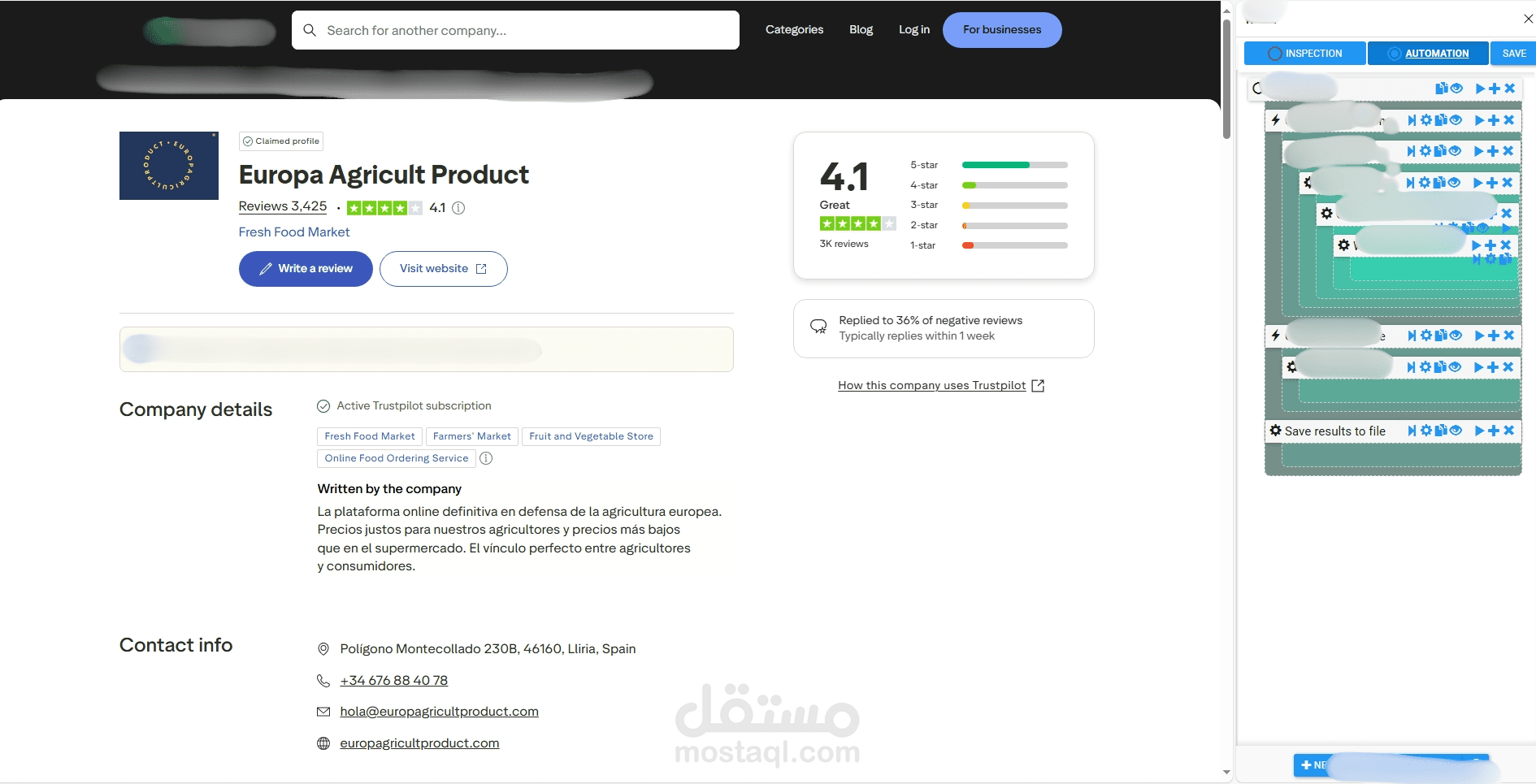Screen dimensions: 1536x784
Task: Click the info icon next to the 4.1 rating
Action: pyautogui.click(x=458, y=208)
